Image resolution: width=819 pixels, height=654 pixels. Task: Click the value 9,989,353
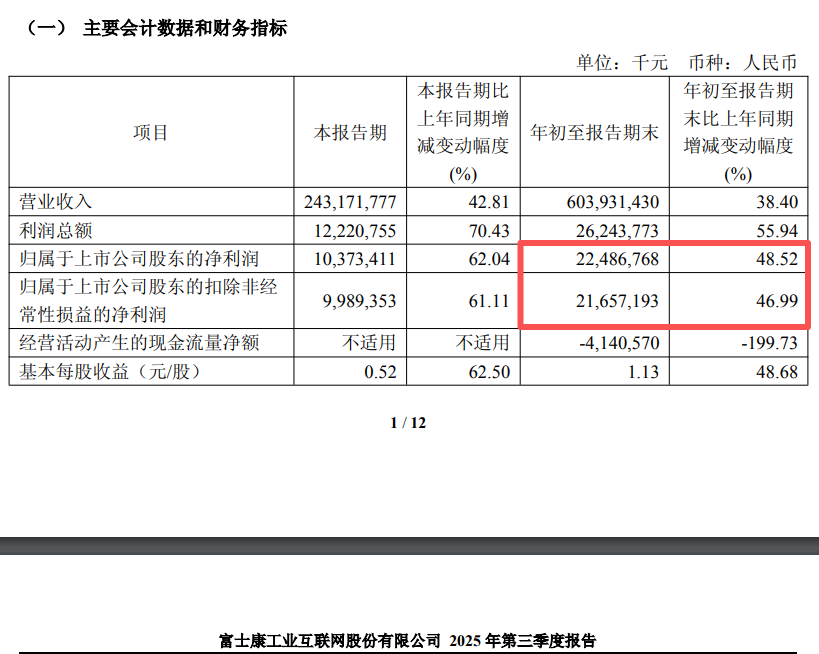pyautogui.click(x=359, y=301)
